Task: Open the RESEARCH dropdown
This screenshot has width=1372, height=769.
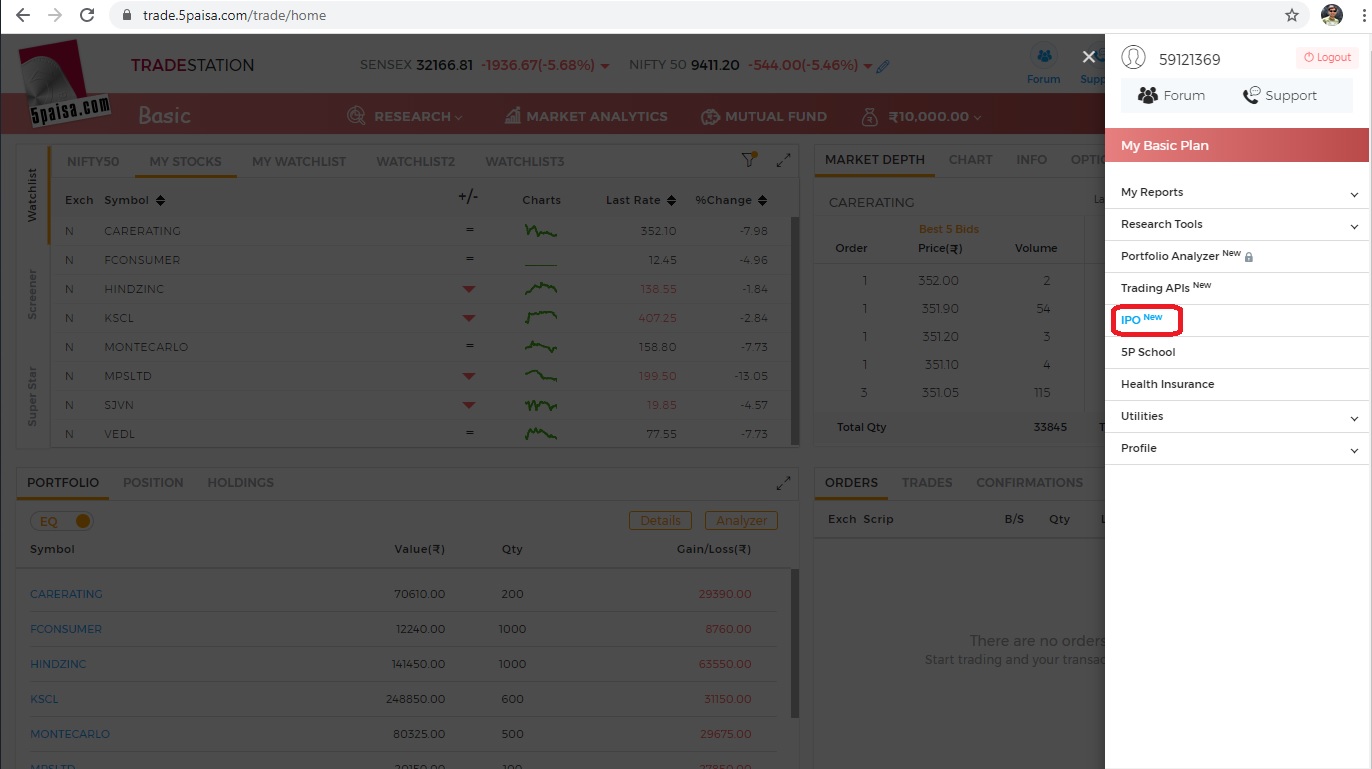Action: point(419,116)
